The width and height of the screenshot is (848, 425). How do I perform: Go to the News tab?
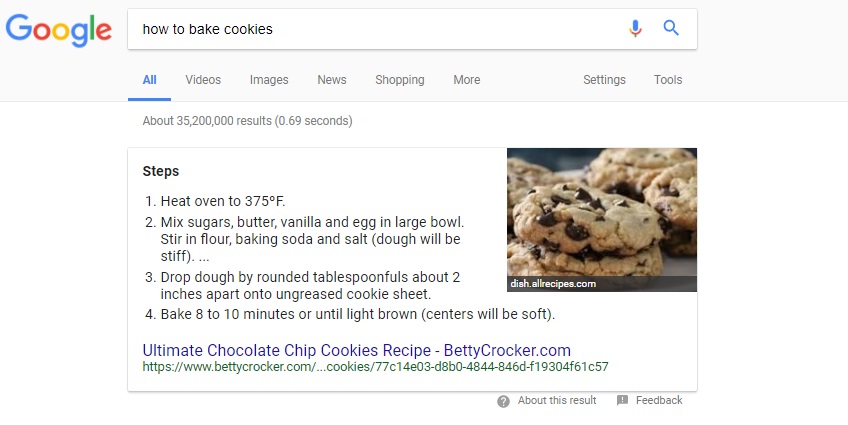click(x=332, y=79)
